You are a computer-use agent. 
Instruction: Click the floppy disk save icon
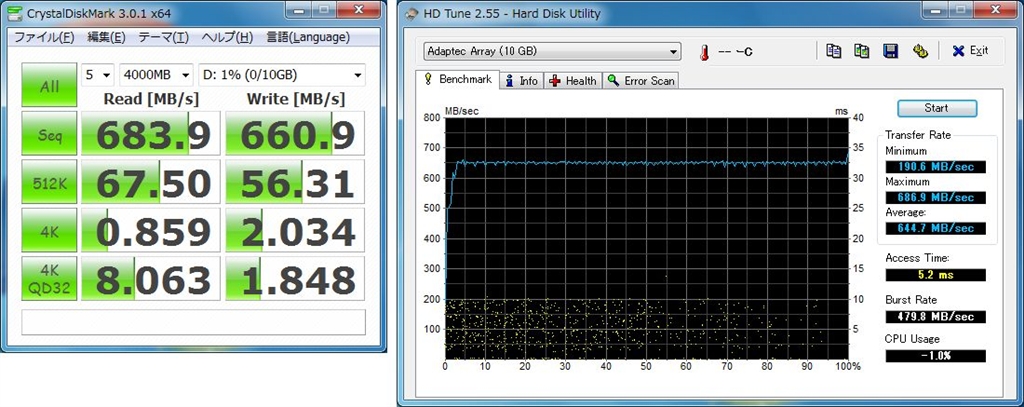point(890,51)
